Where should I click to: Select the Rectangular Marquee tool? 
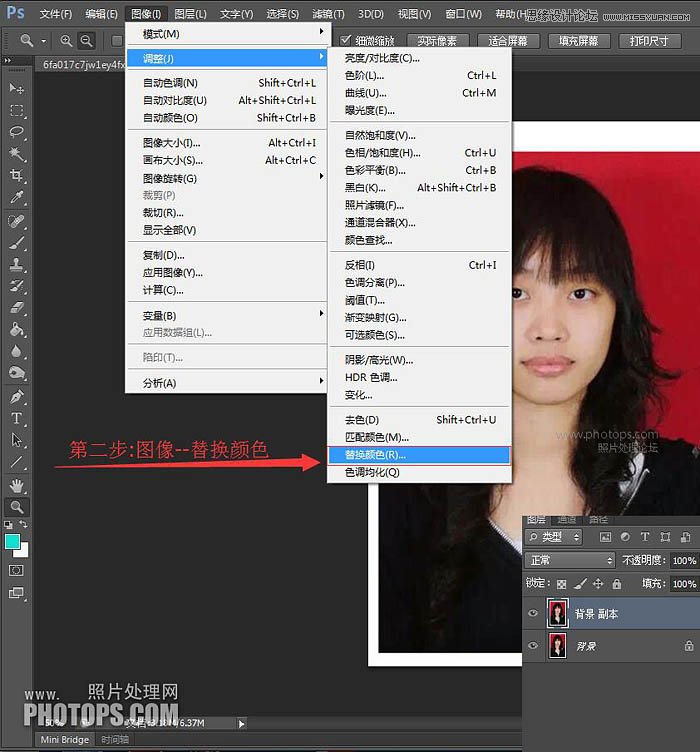[x=16, y=110]
